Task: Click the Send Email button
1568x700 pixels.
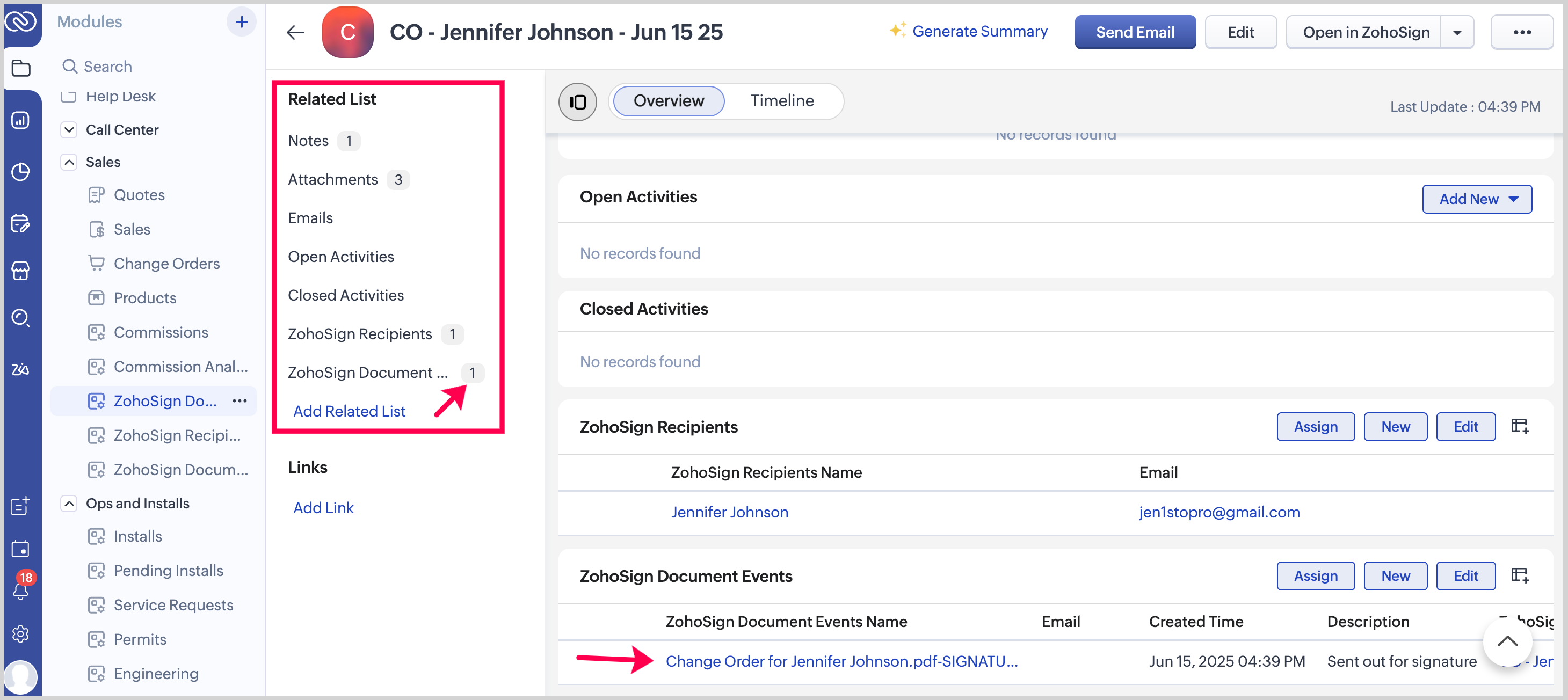Action: tap(1135, 33)
